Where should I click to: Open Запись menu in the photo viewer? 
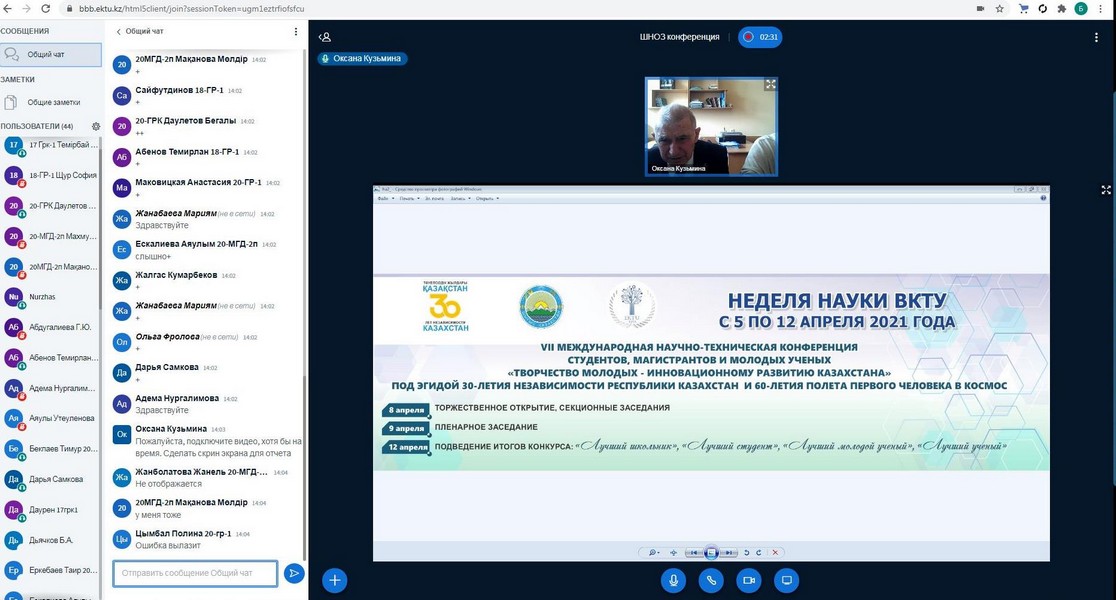pyautogui.click(x=460, y=199)
